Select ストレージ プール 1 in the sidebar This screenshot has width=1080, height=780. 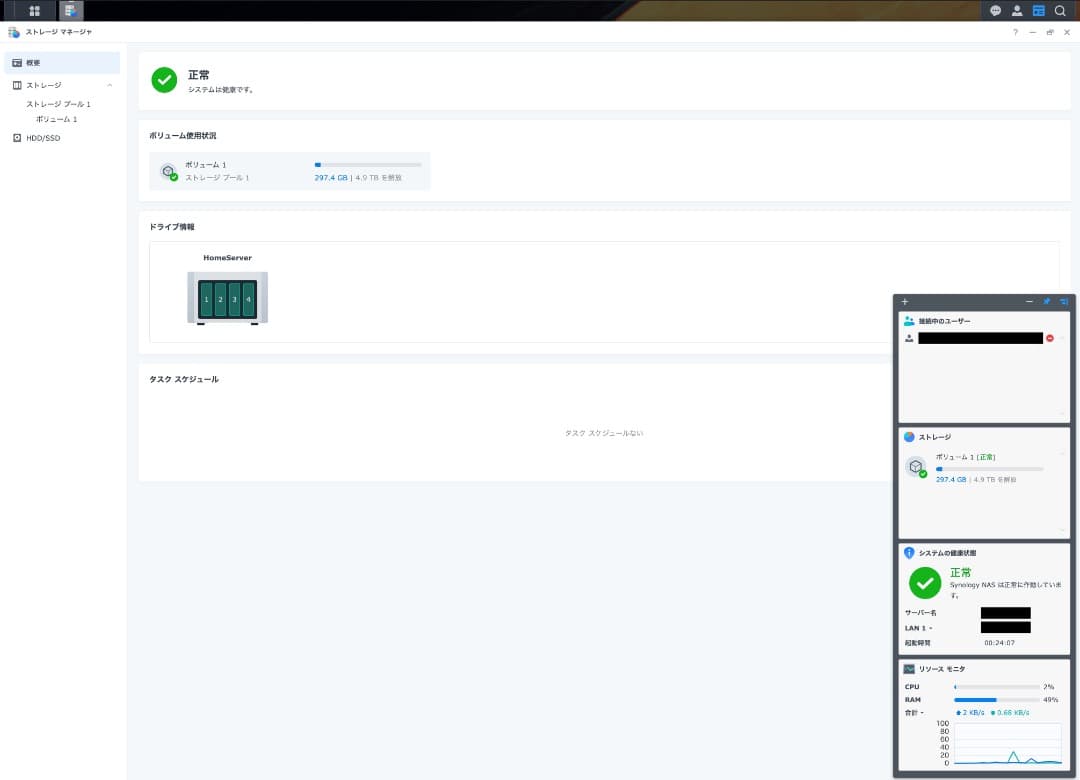(x=58, y=103)
